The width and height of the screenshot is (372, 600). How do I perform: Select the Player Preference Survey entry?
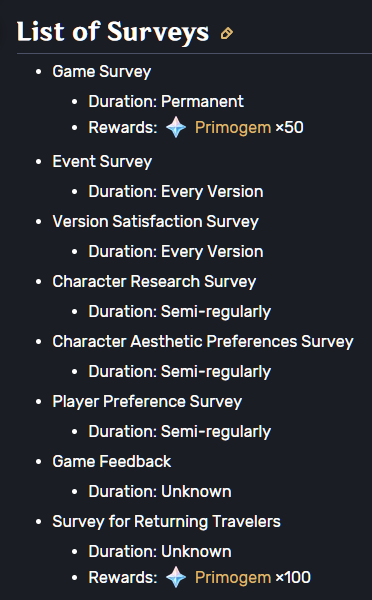[147, 402]
